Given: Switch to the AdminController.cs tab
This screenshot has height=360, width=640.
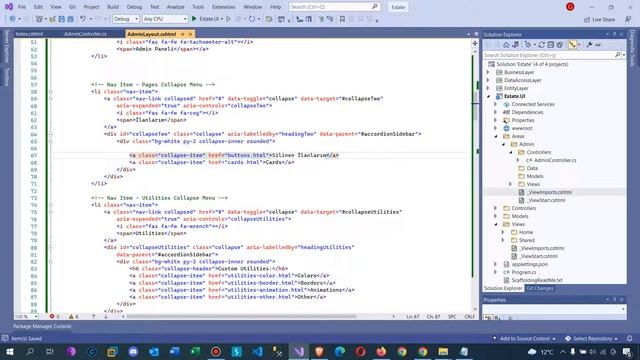Looking at the screenshot, I should (85, 34).
